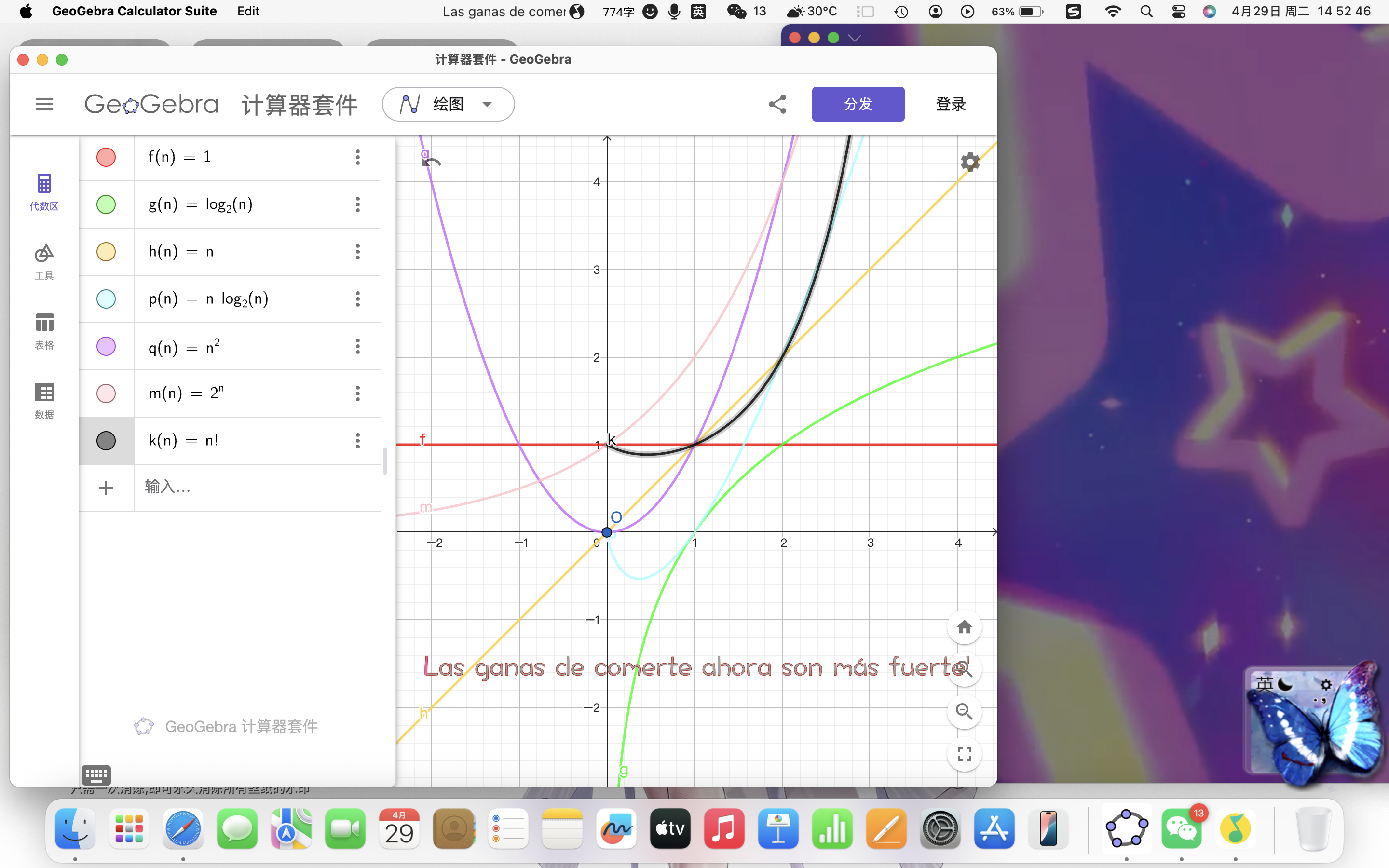Screen dimensions: 1389x868
Task: Reset view with the home button
Action: click(x=964, y=627)
